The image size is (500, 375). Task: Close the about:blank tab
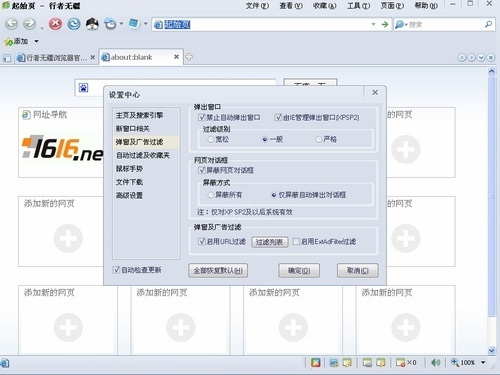176,57
